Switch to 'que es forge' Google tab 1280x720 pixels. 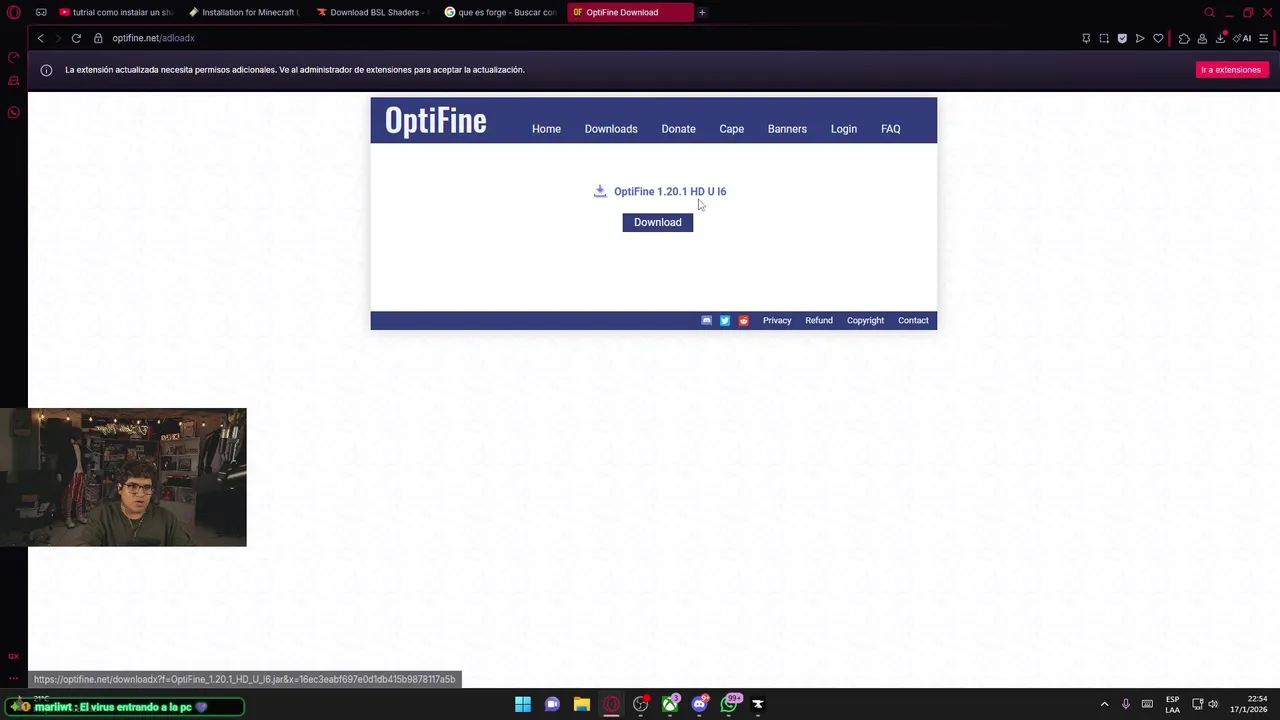coord(502,12)
